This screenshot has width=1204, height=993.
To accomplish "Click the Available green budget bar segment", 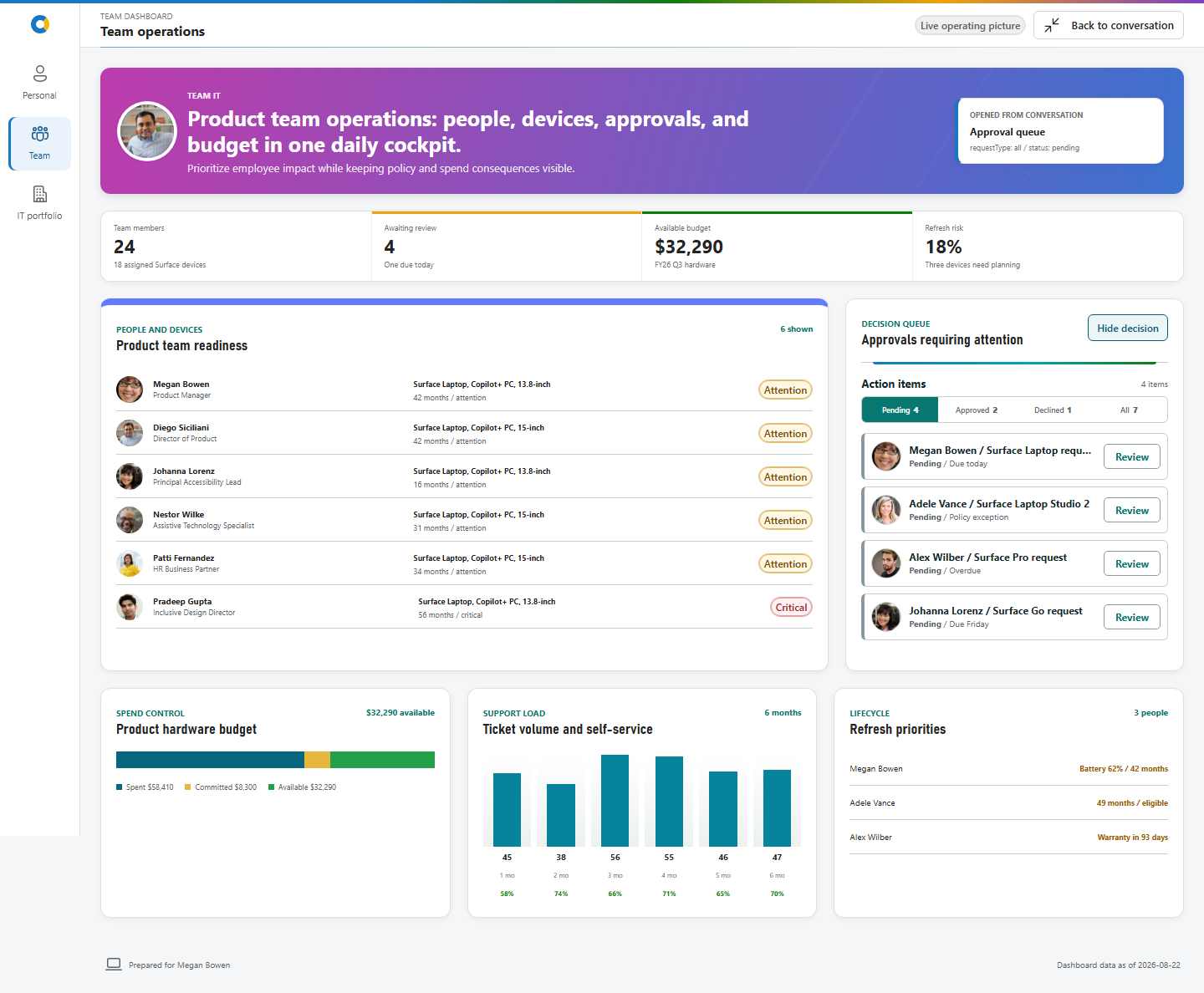I will 382,760.
